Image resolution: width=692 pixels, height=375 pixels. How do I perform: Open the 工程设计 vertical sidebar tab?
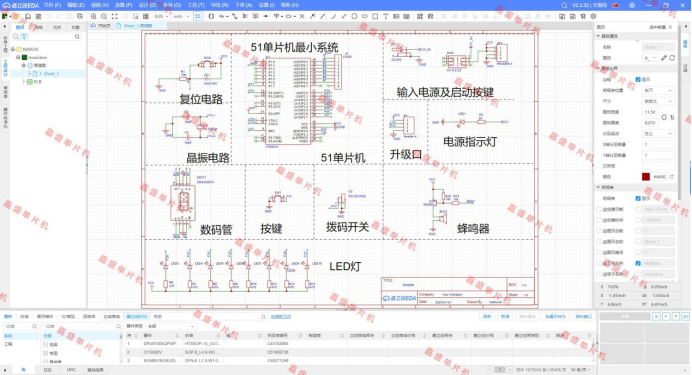[x=5, y=67]
